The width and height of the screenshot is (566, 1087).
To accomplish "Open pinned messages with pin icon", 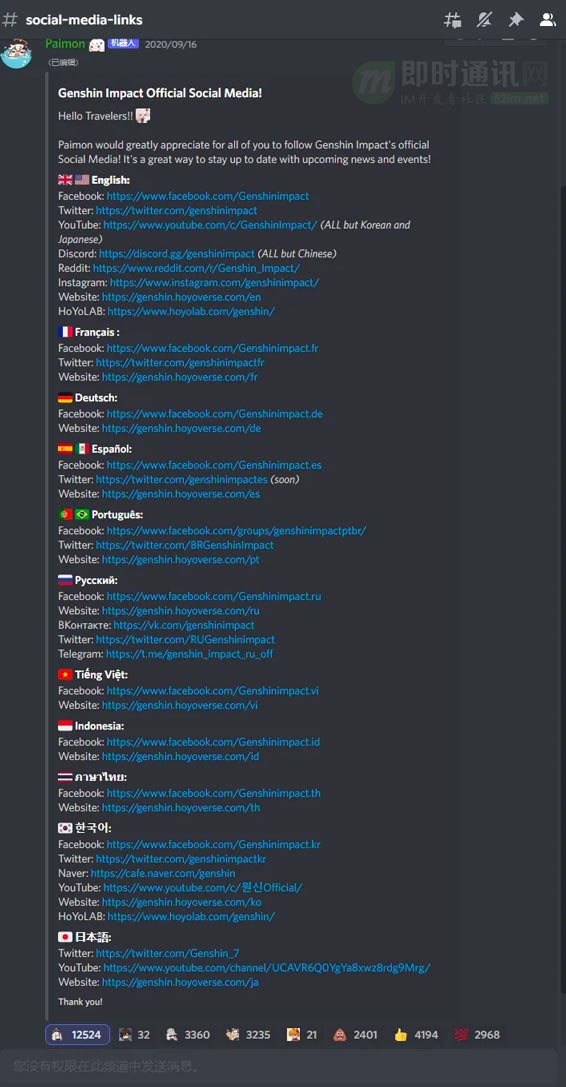I will 515,19.
